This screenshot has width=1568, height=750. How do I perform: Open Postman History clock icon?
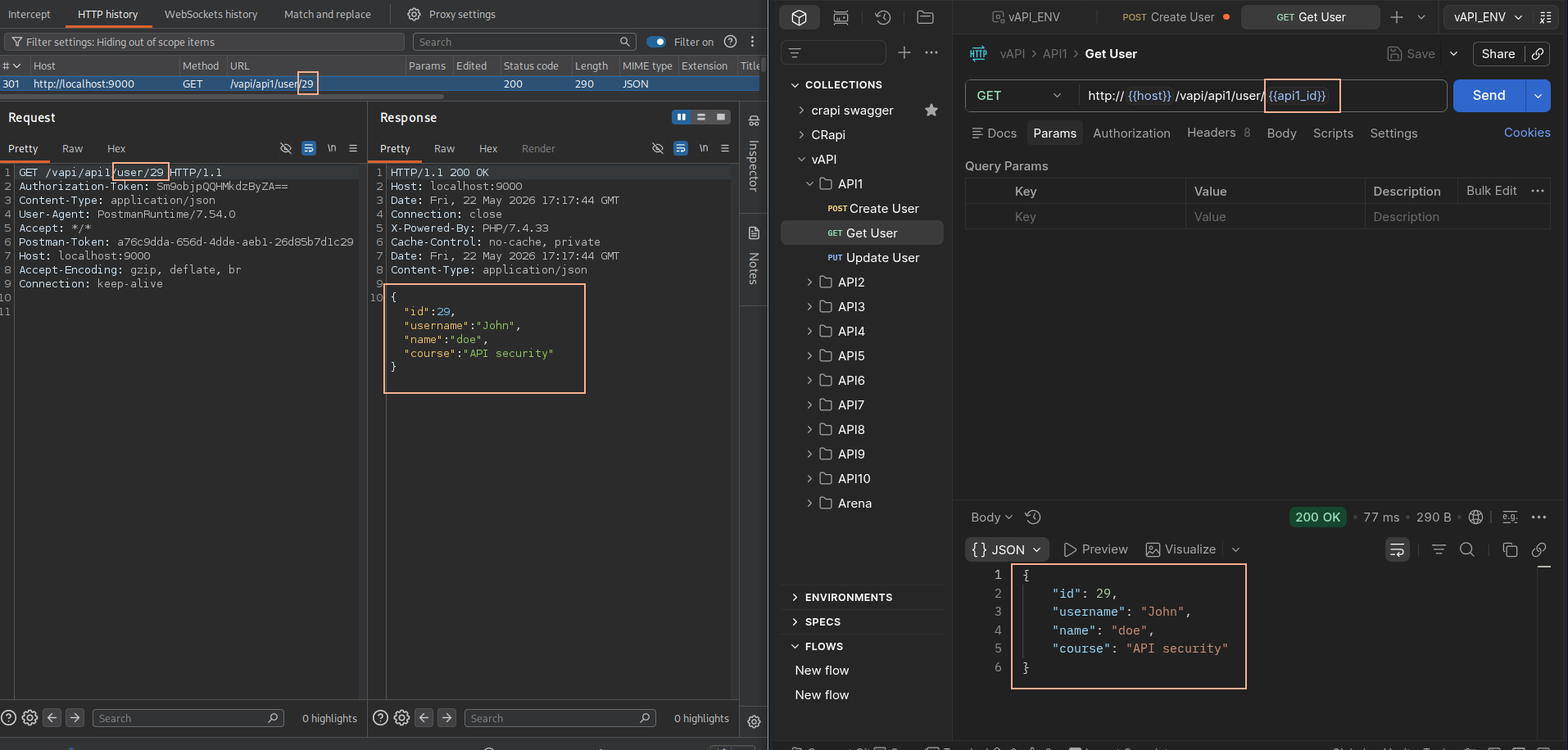883,17
